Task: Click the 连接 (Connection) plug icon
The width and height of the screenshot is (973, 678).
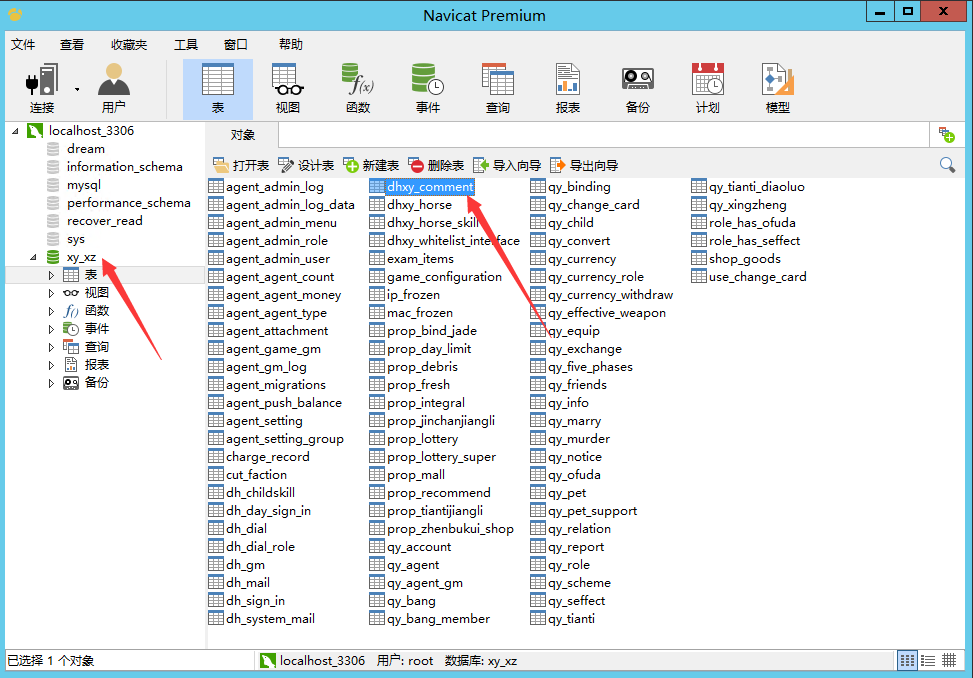Action: pos(41,80)
